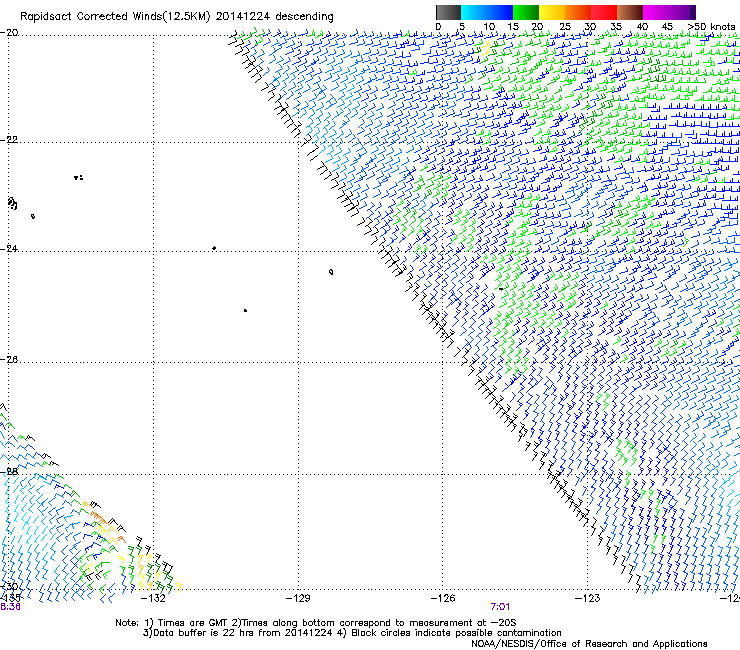Viewport: 740px width, 650px height.
Task: Pick the orange 25-30 knots color segment
Action: (578, 12)
